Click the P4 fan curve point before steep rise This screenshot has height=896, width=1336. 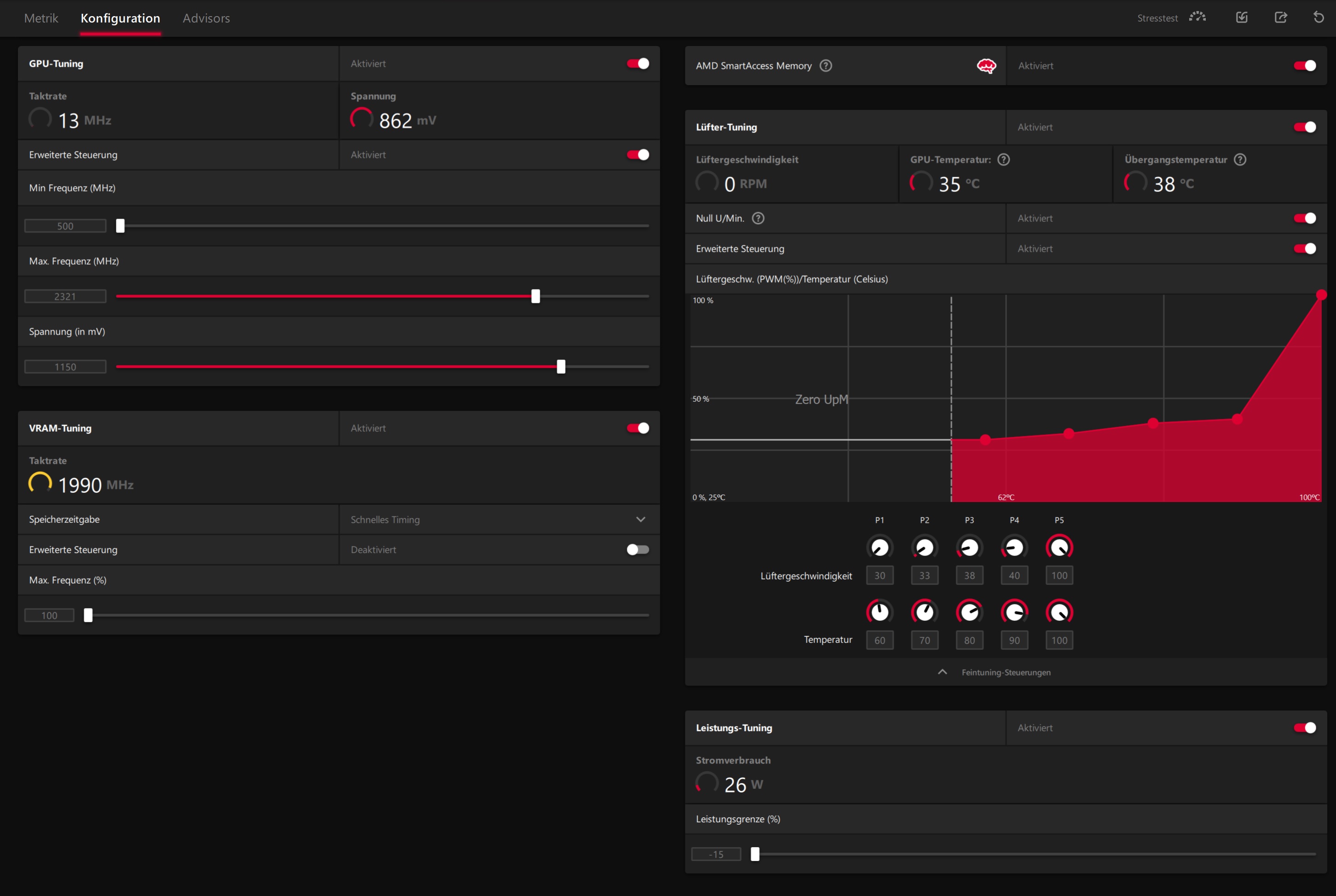tap(1237, 419)
